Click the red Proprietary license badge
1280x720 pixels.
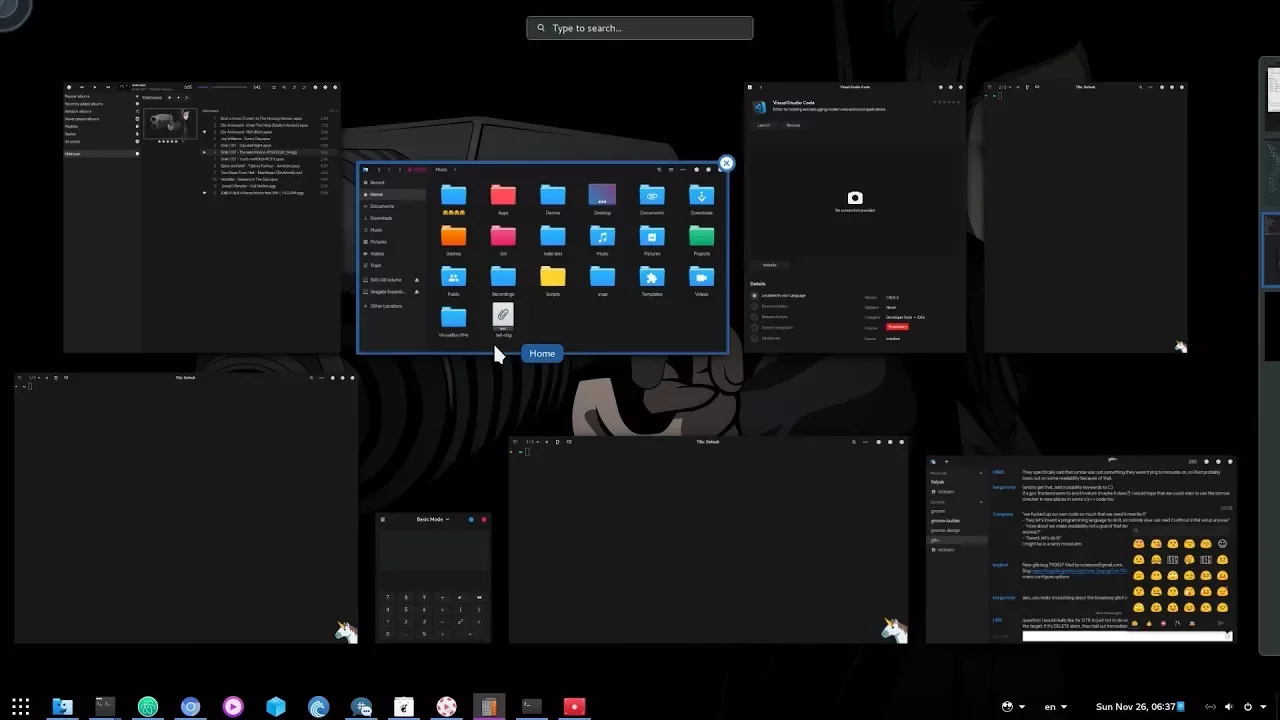(897, 327)
